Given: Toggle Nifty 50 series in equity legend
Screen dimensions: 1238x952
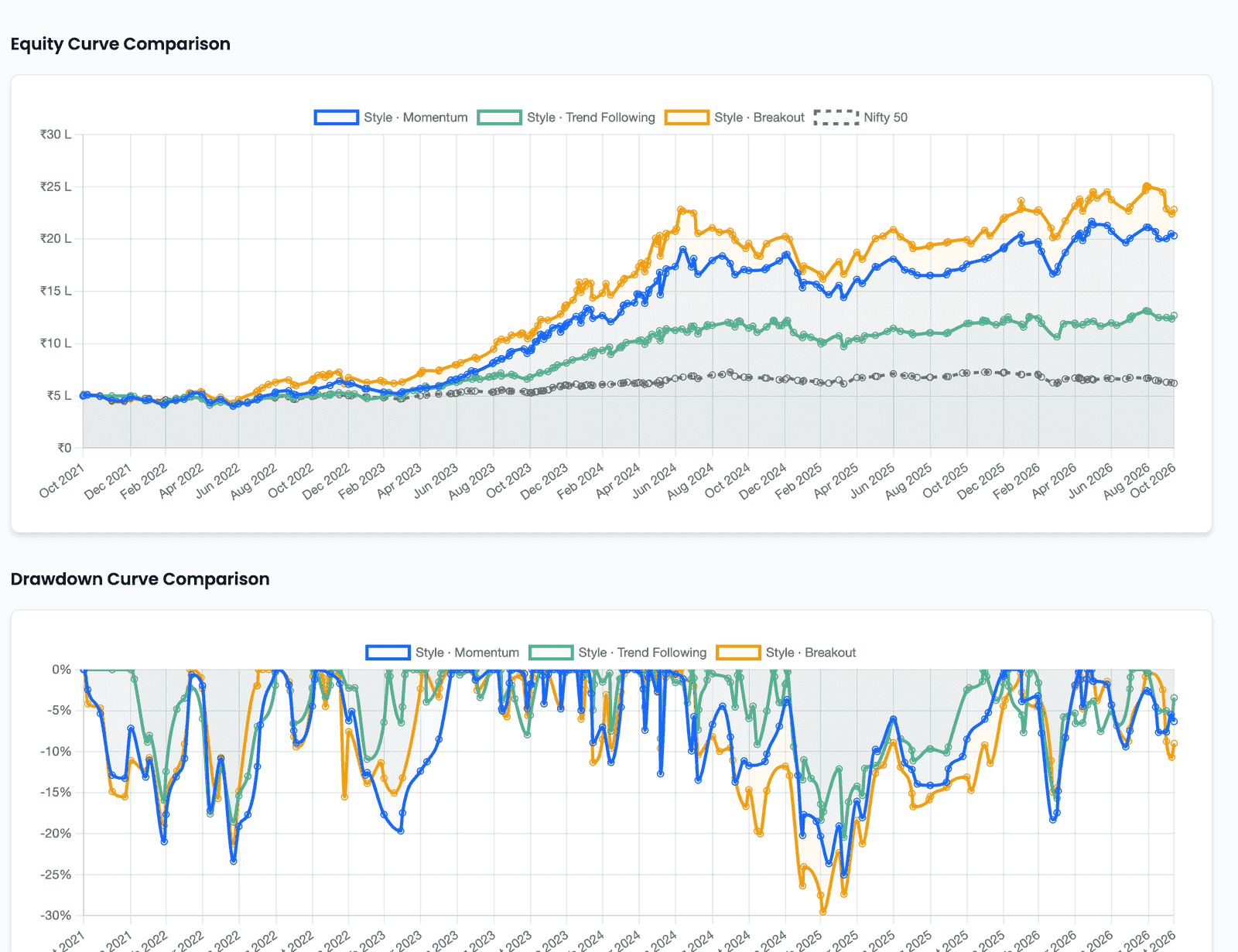Looking at the screenshot, I should pyautogui.click(x=861, y=118).
